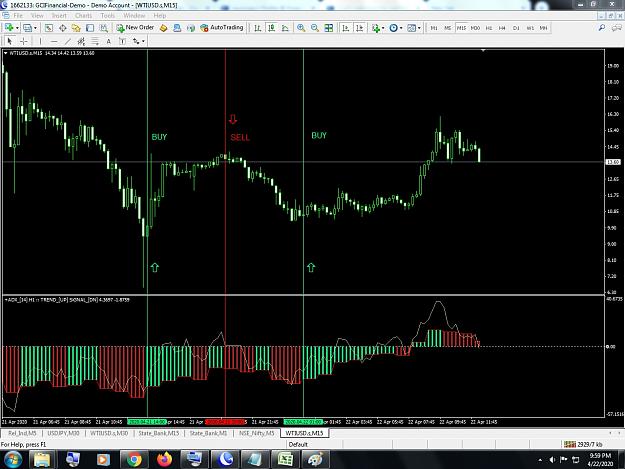Open Indicators list button

(375, 28)
